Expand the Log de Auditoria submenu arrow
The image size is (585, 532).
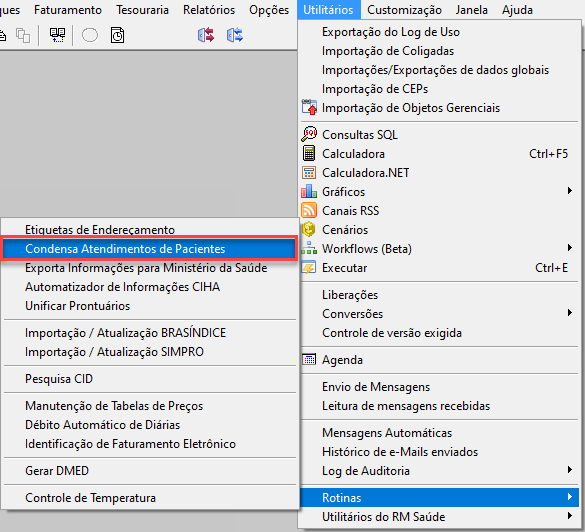(x=569, y=470)
